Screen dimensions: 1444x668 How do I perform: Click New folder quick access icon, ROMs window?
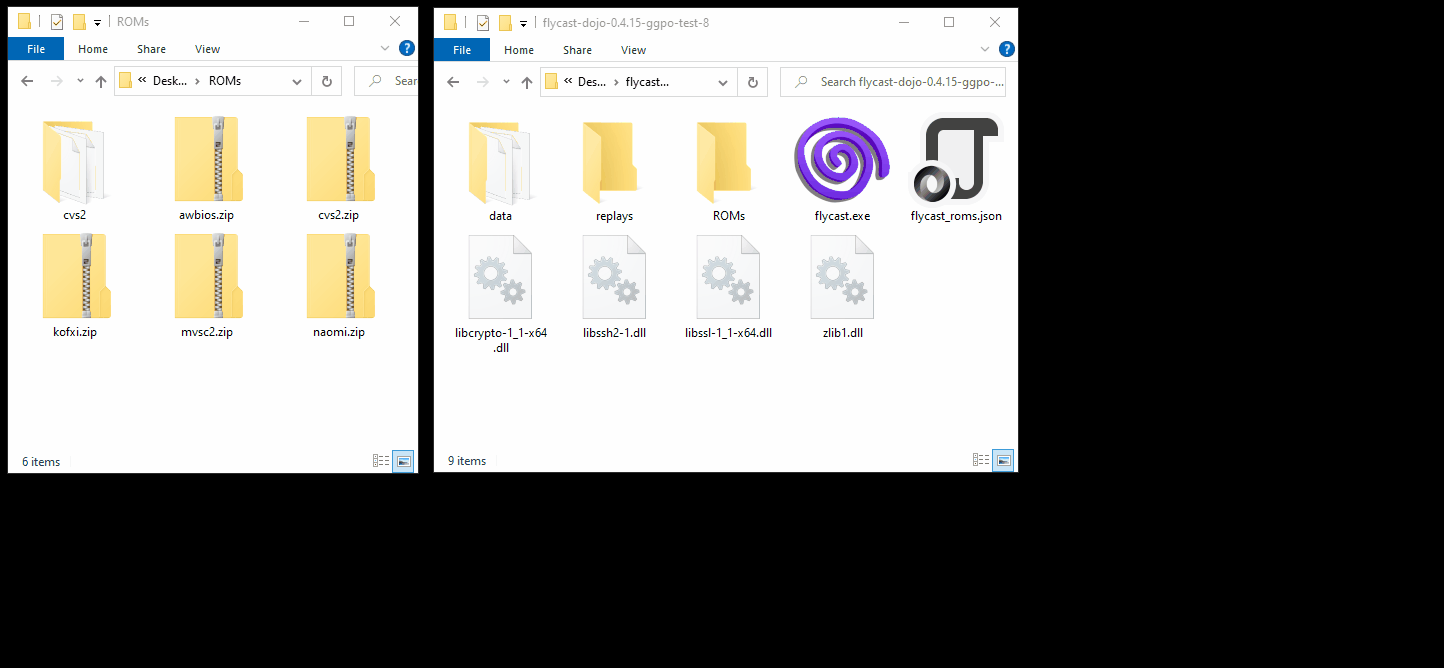79,22
